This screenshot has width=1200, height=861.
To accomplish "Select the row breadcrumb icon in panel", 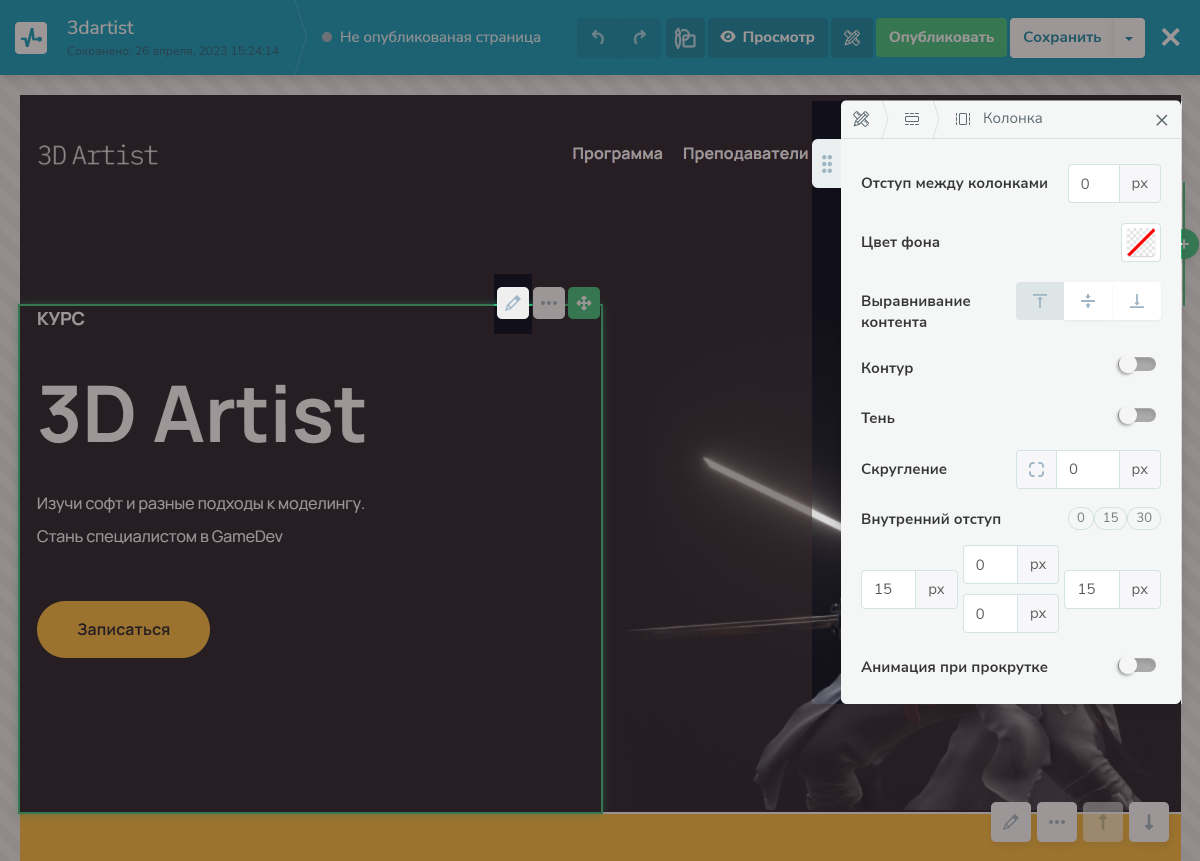I will click(x=912, y=119).
